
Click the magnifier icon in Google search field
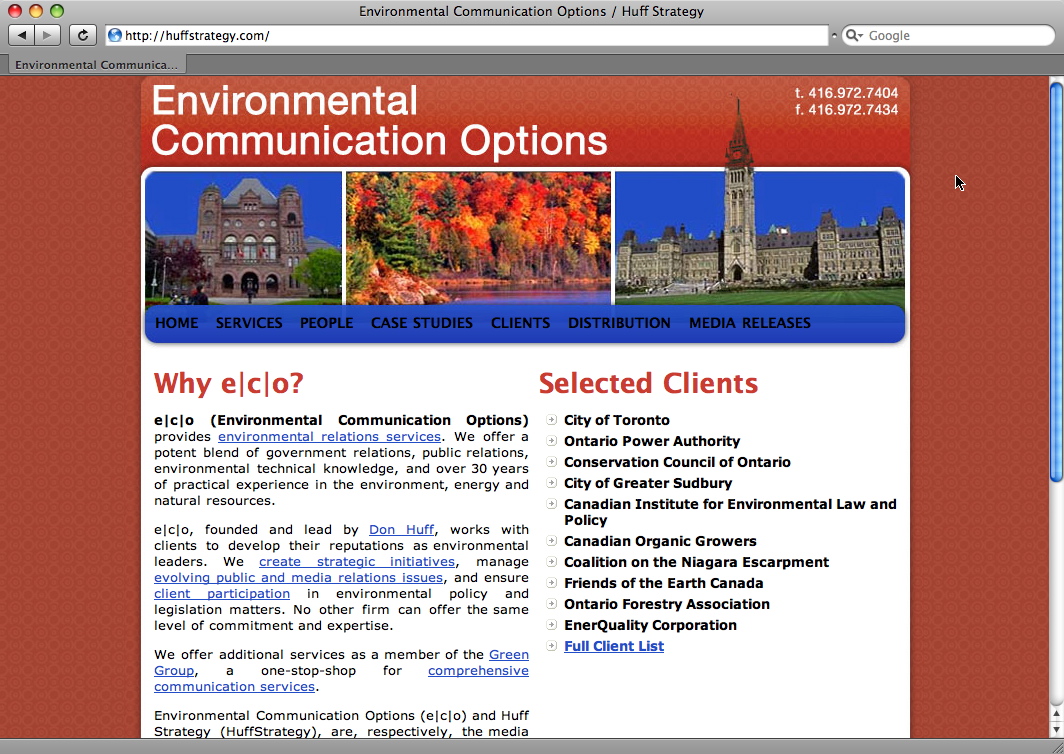pyautogui.click(x=854, y=35)
